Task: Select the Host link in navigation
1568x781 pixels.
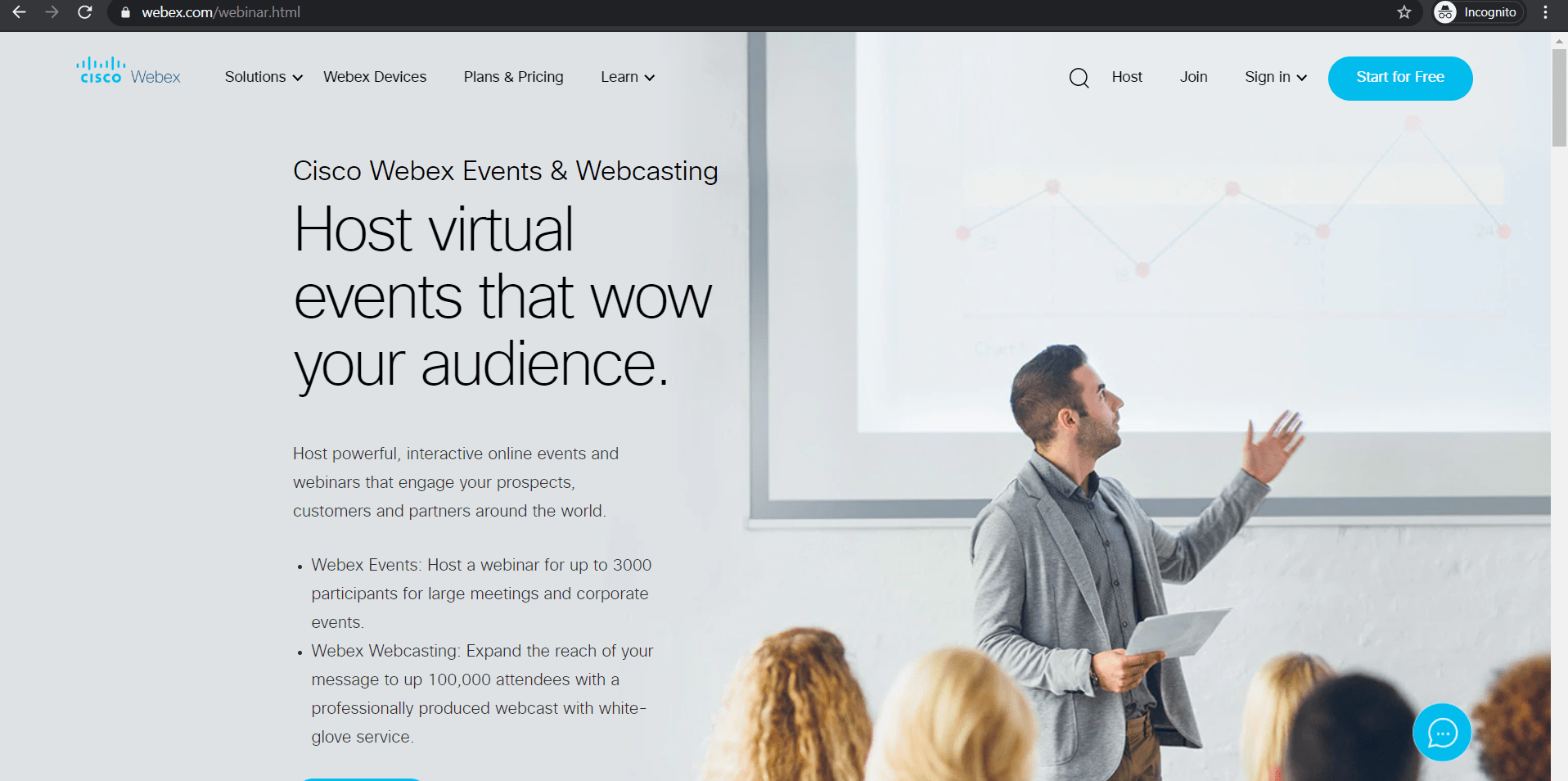Action: [1127, 77]
